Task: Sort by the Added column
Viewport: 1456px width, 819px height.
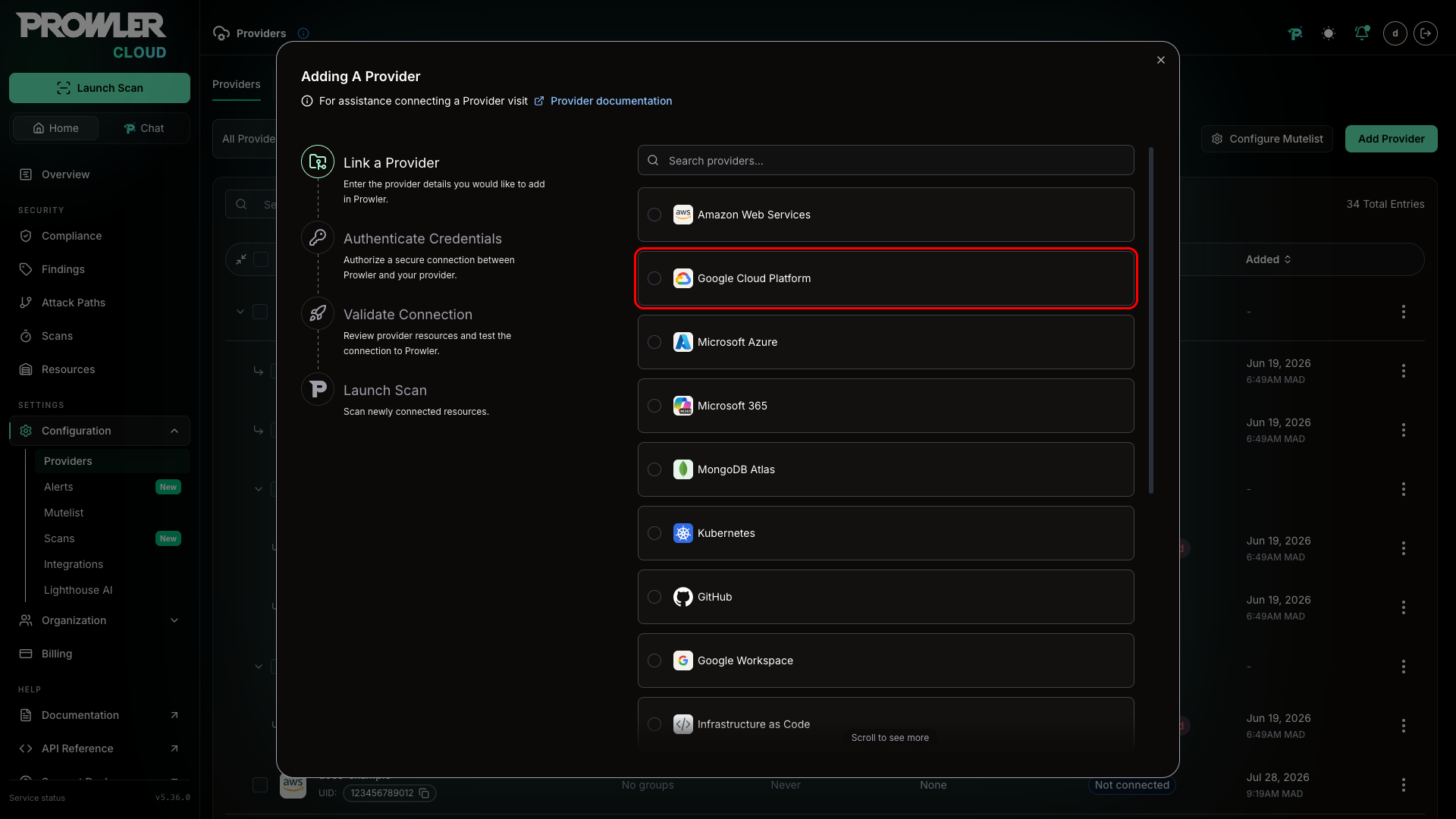Action: pos(1268,259)
